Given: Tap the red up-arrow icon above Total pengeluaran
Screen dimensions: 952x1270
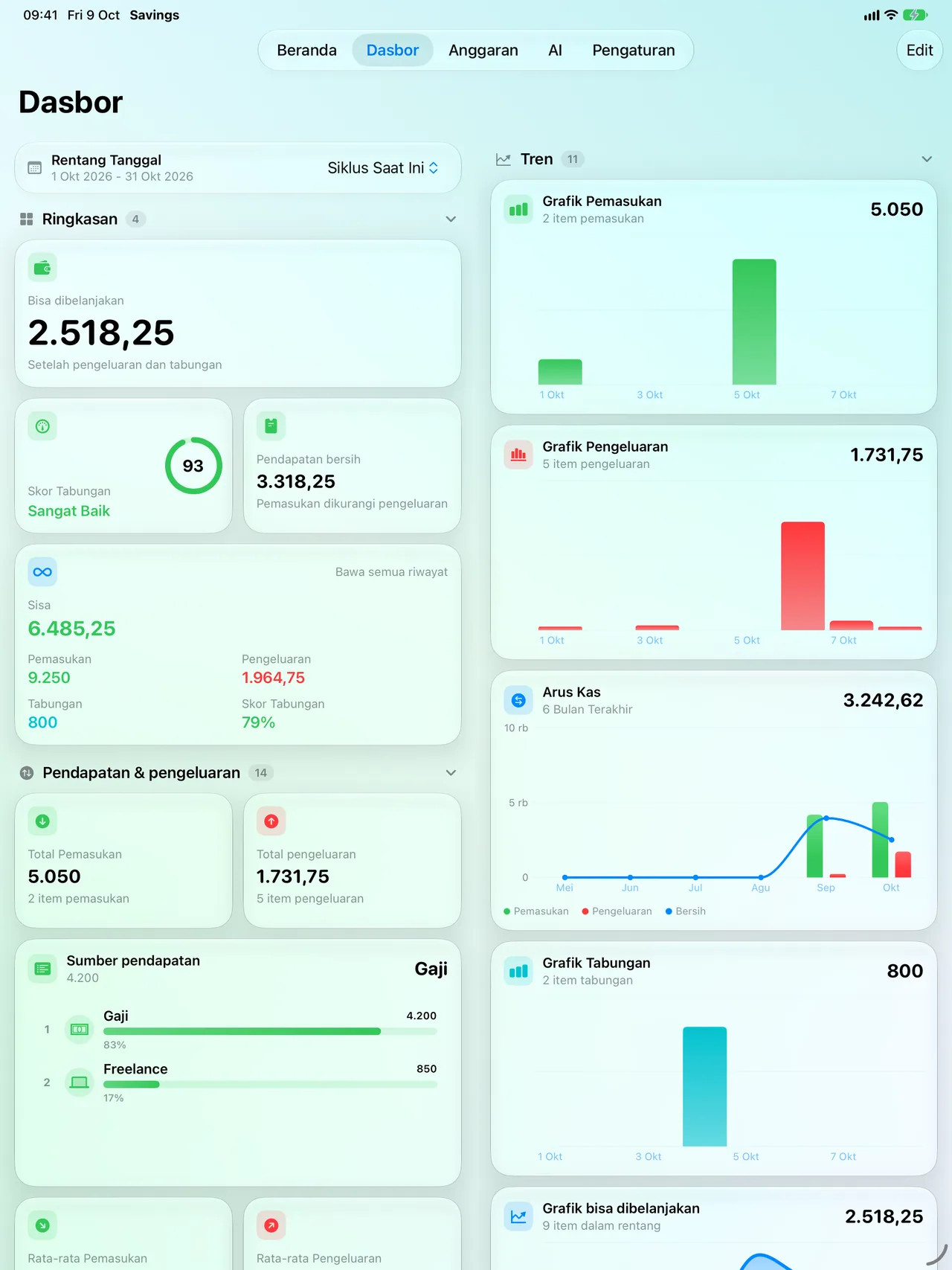Looking at the screenshot, I should click(271, 821).
